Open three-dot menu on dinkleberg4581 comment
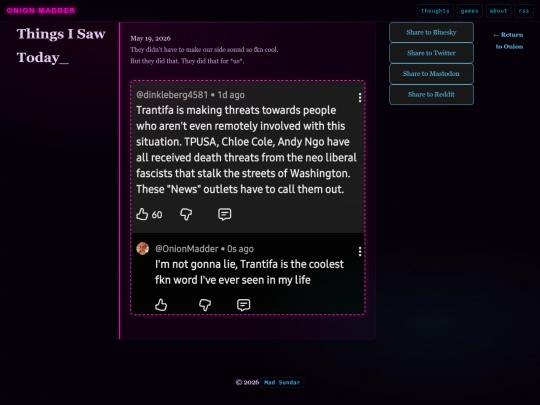 point(360,97)
